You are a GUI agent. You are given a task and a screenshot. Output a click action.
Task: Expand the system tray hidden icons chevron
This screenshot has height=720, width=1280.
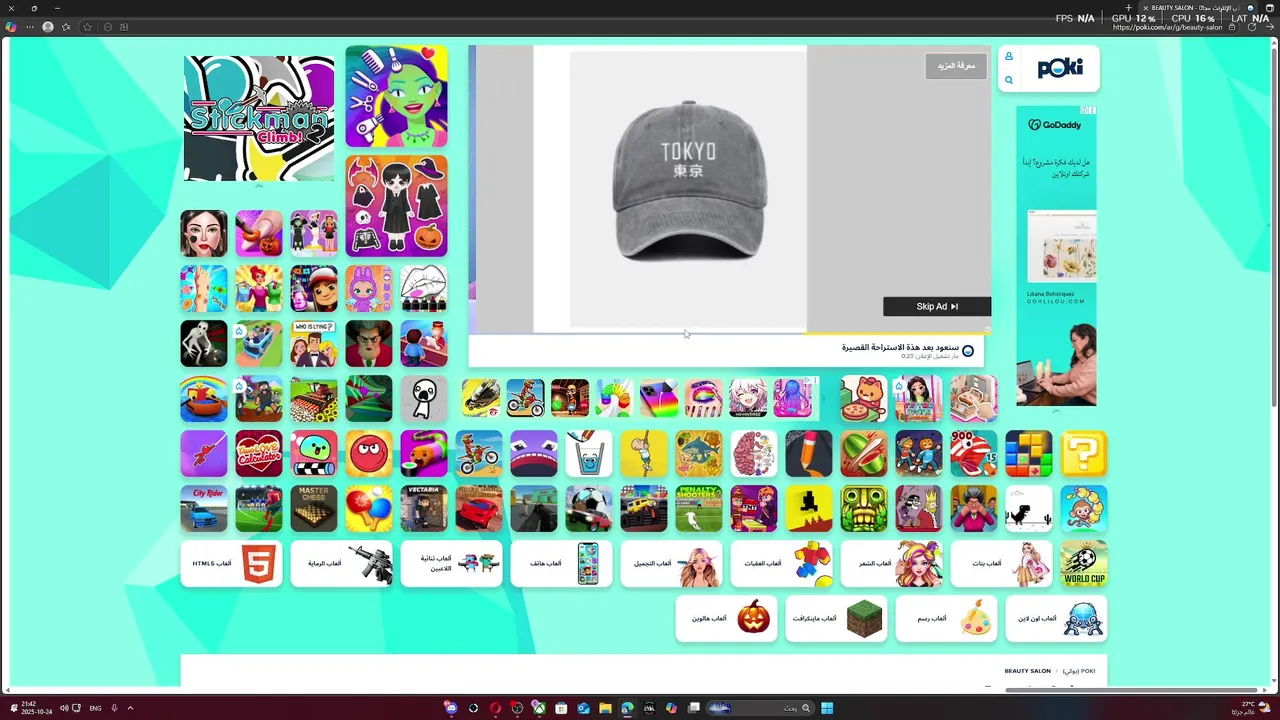pyautogui.click(x=130, y=708)
